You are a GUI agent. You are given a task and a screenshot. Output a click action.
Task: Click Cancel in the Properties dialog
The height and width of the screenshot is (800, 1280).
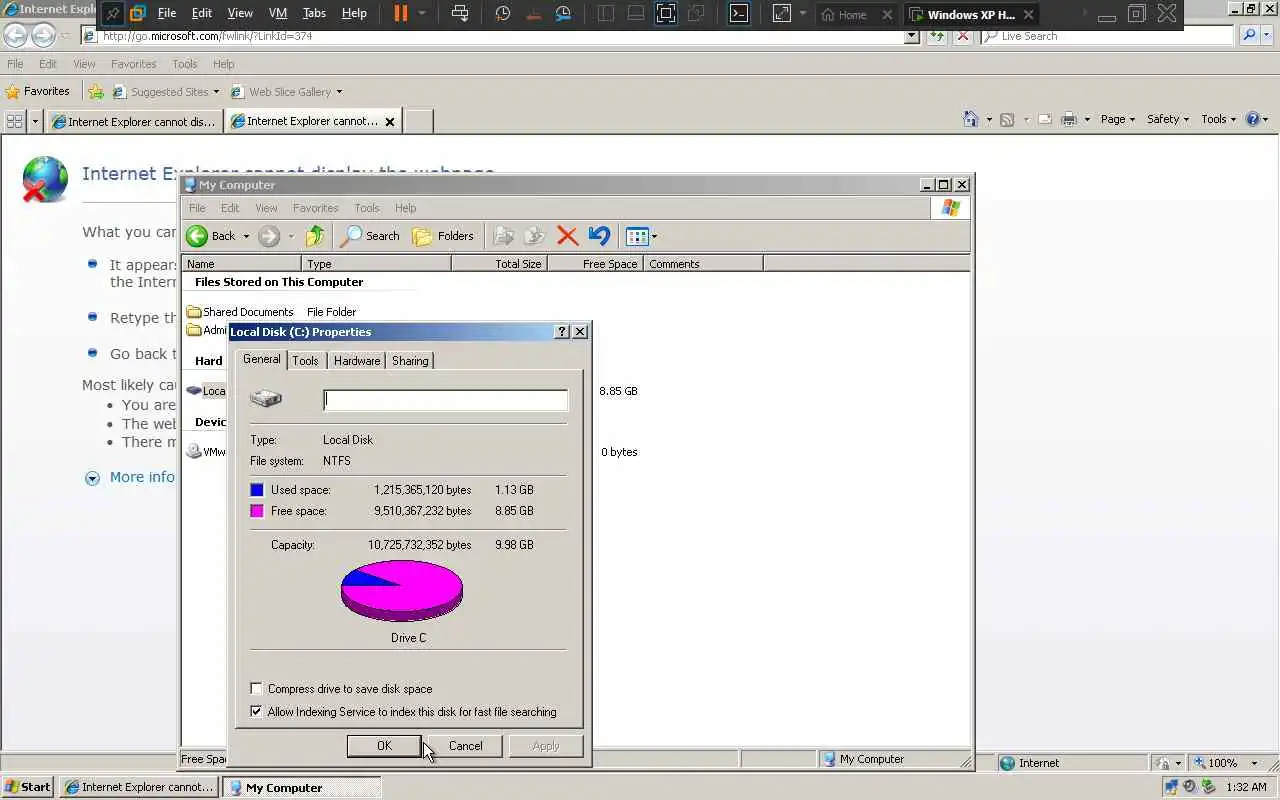[465, 746]
